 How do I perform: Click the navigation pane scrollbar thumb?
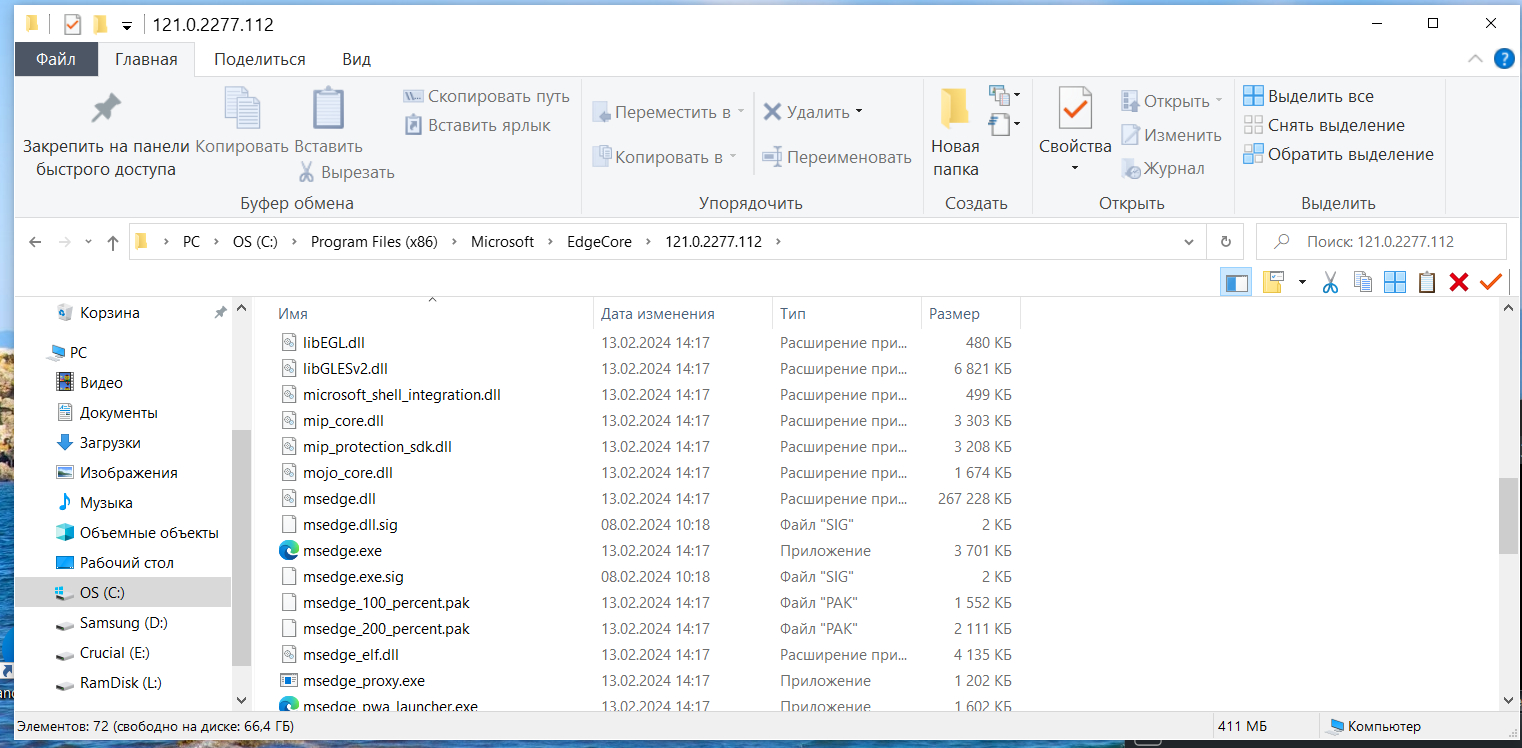pos(241,546)
